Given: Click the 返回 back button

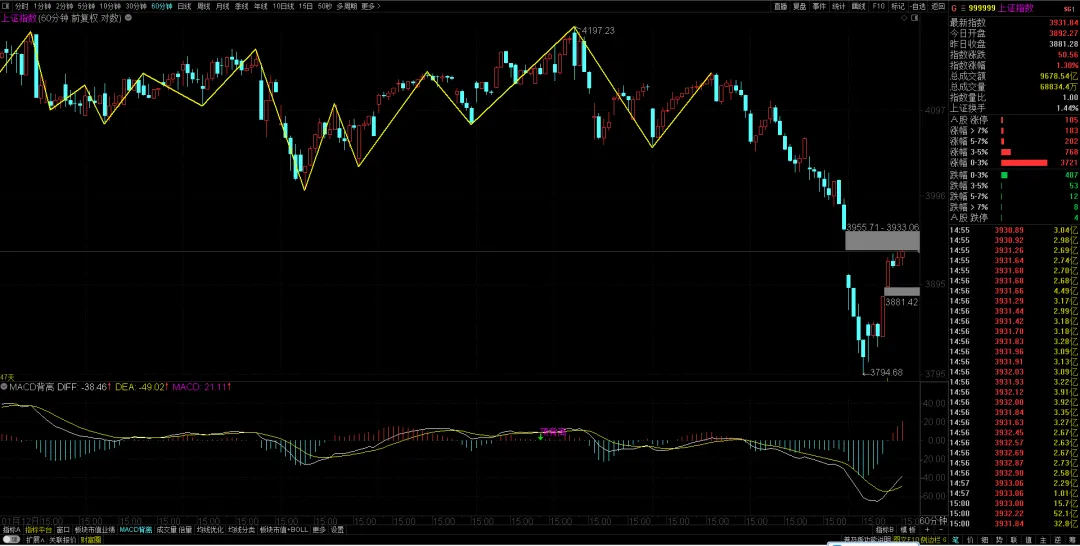Looking at the screenshot, I should 937,6.
